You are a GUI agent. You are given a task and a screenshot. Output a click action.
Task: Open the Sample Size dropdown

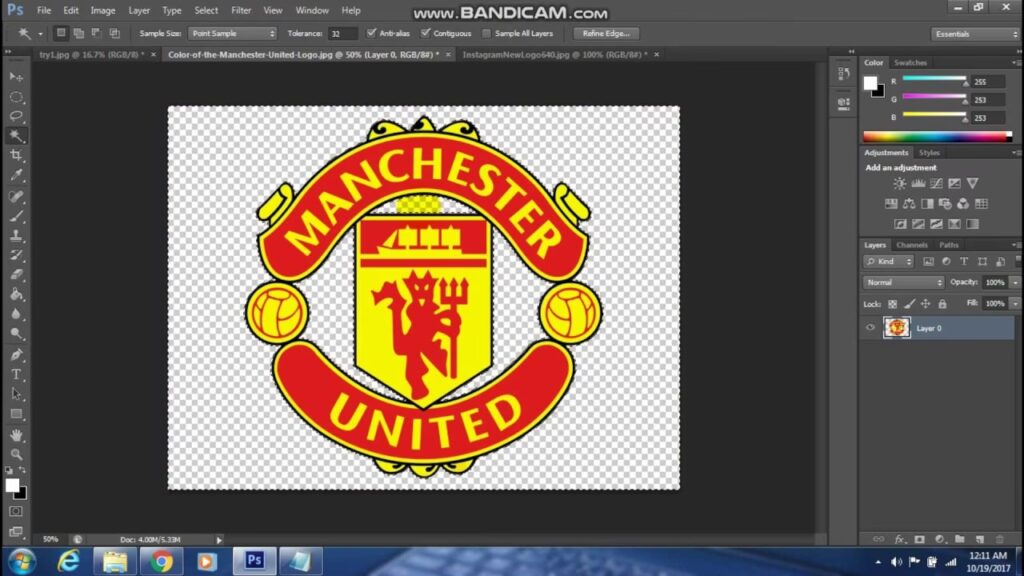[x=232, y=33]
